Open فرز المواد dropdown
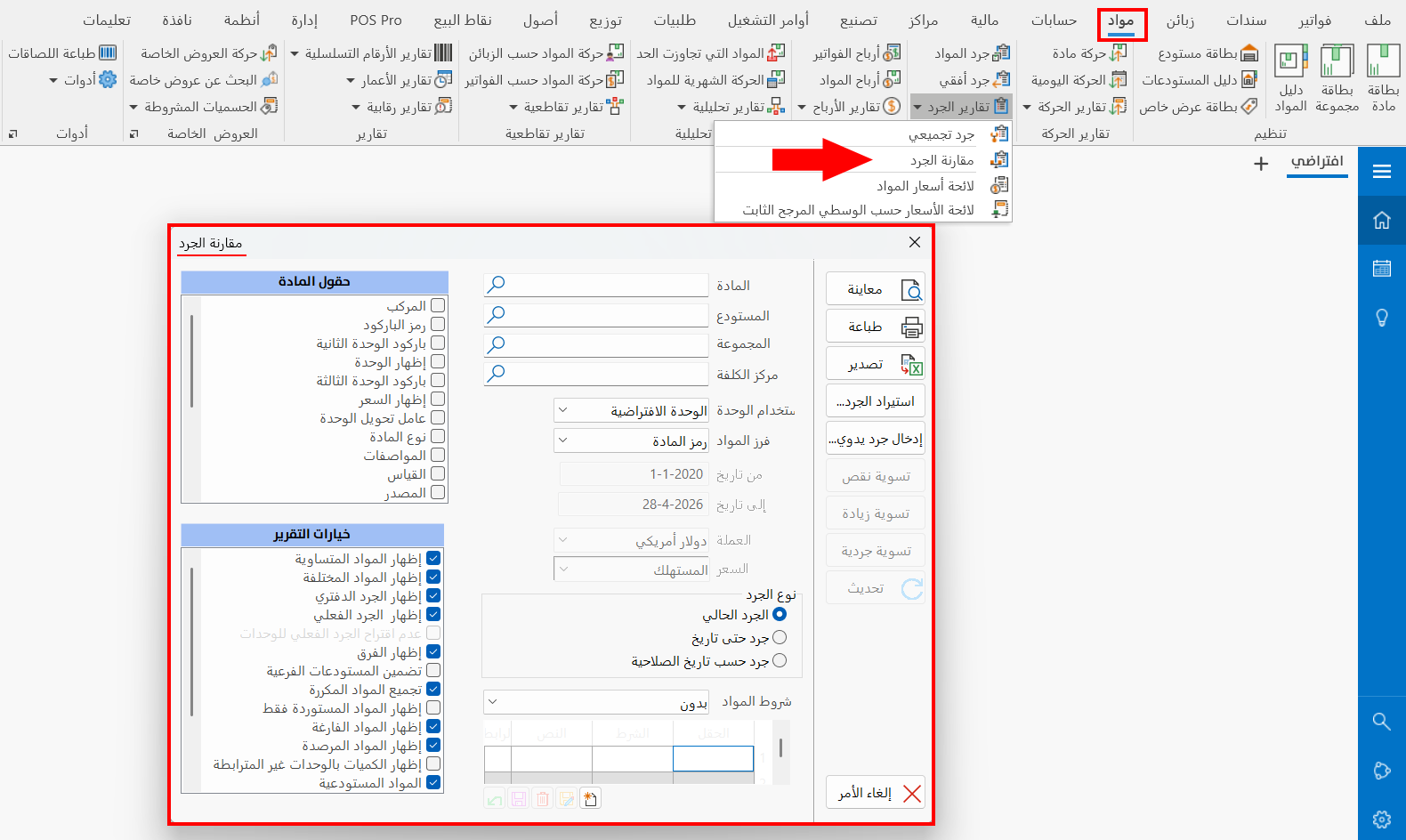 631,440
